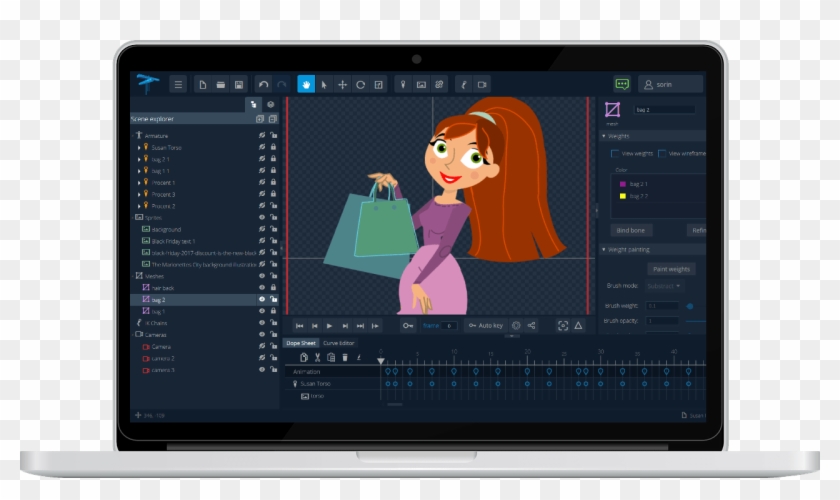Jump to the last frame
The image size is (840, 500).
(360, 326)
